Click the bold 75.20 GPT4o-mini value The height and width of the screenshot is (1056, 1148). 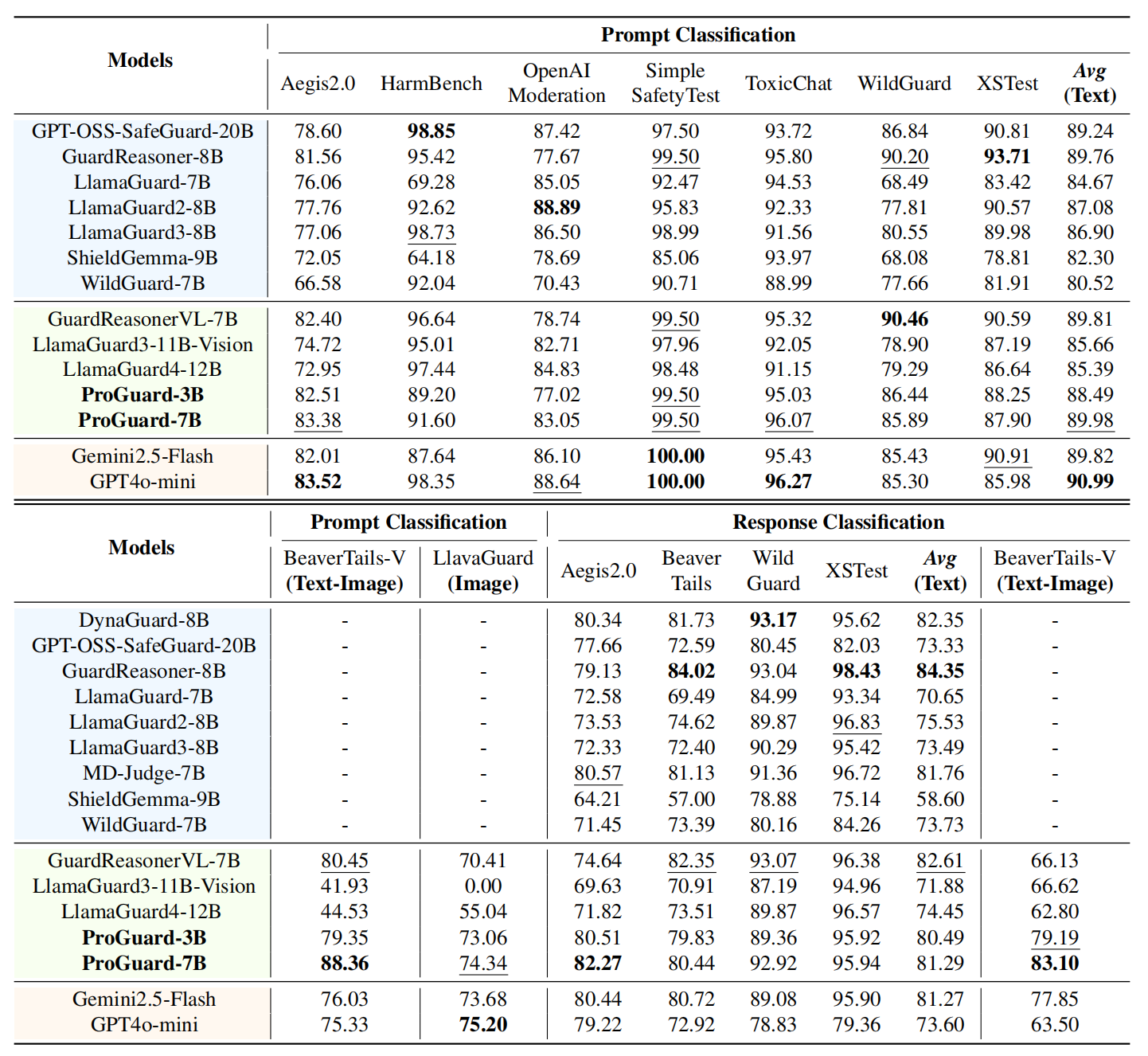pyautogui.click(x=482, y=1025)
